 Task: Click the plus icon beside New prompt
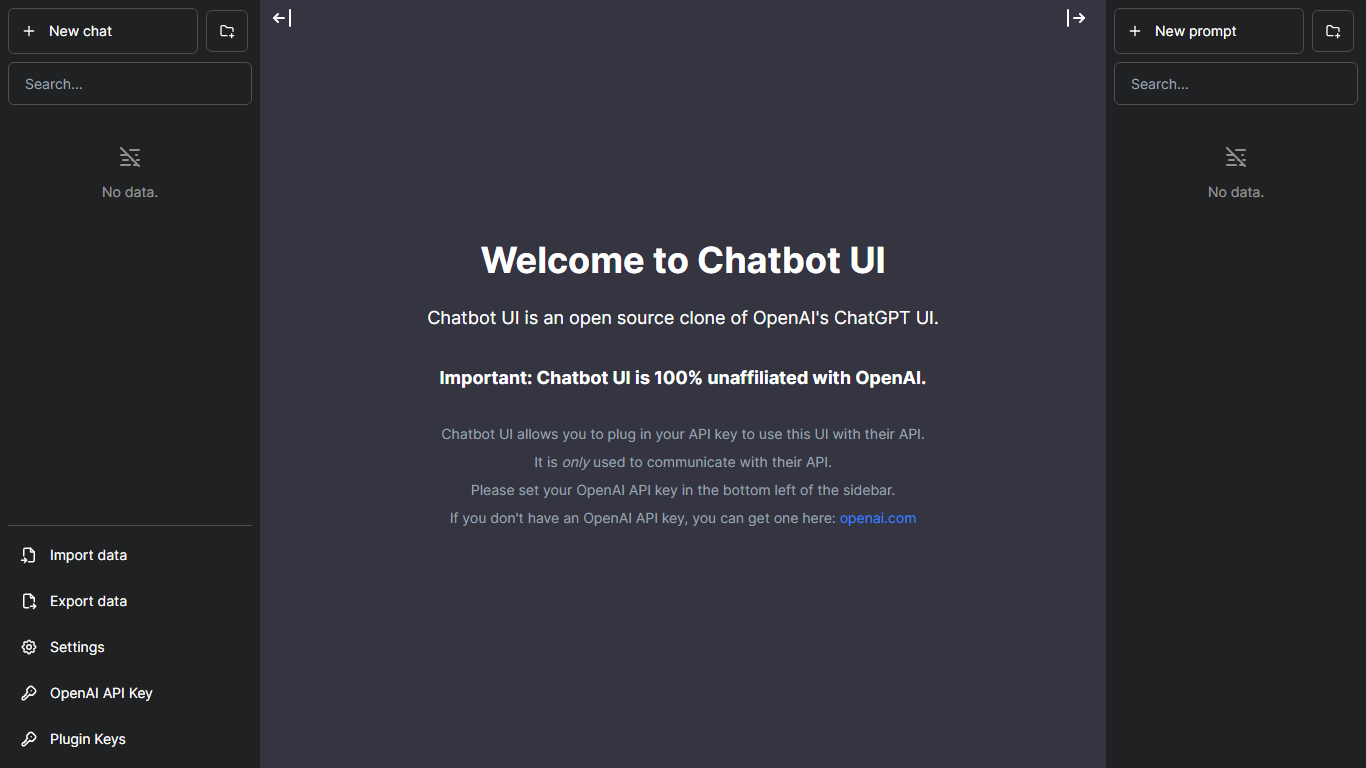[x=1135, y=31]
